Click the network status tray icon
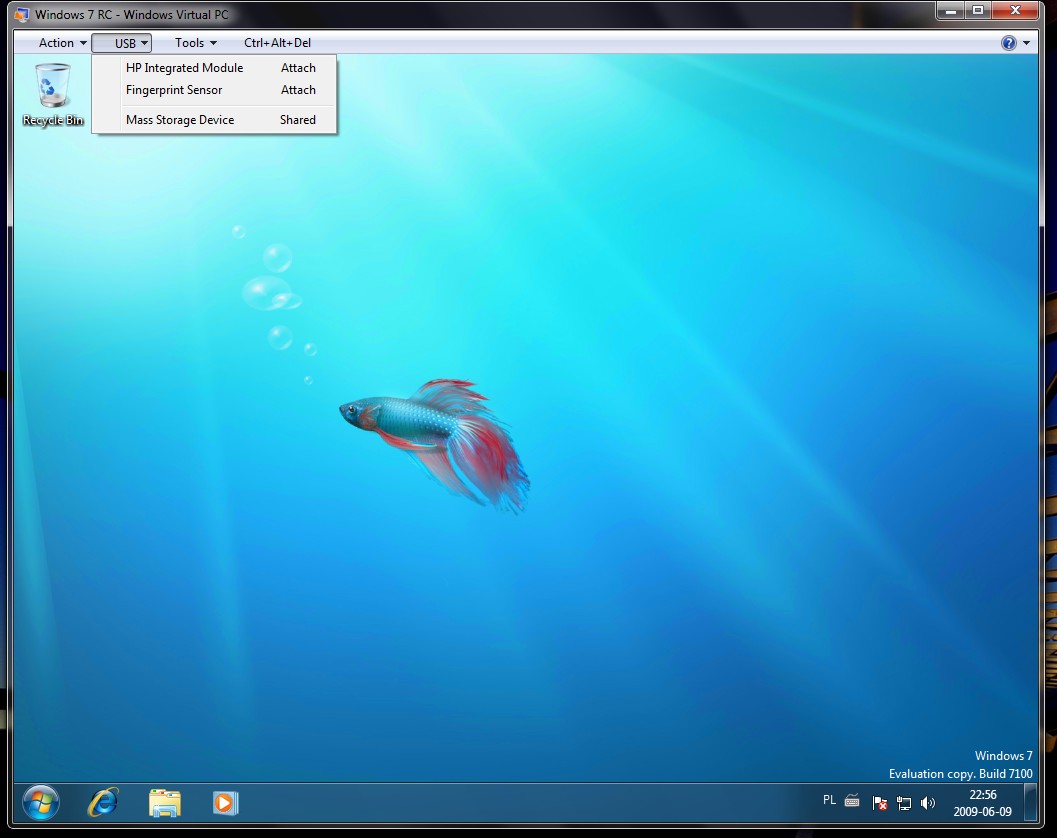The height and width of the screenshot is (838, 1057). tap(903, 802)
